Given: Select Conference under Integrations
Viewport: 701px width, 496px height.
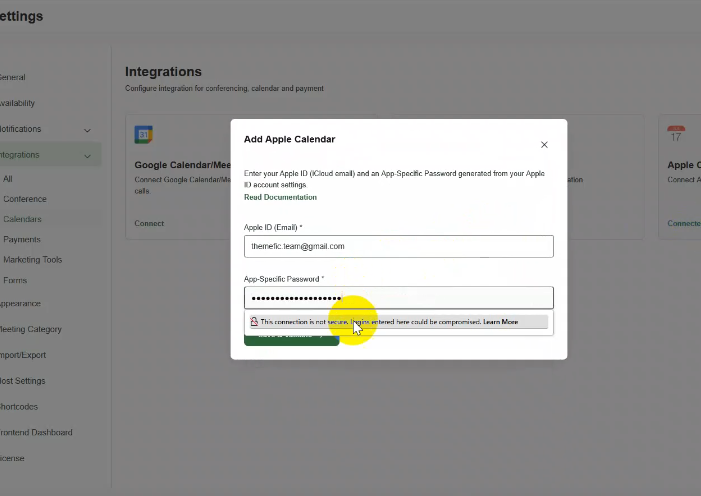Looking at the screenshot, I should click(24, 199).
